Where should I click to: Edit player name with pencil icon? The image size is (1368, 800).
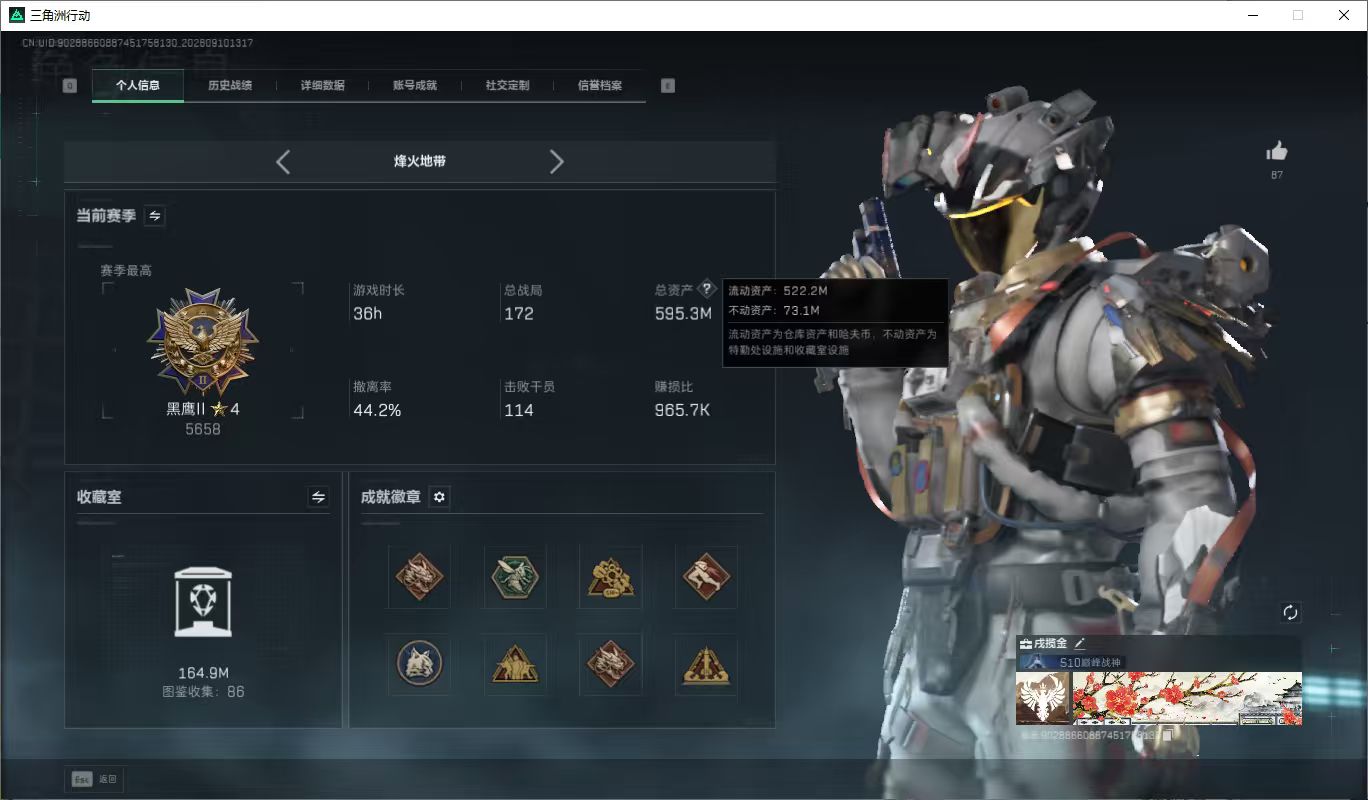coord(1079,644)
